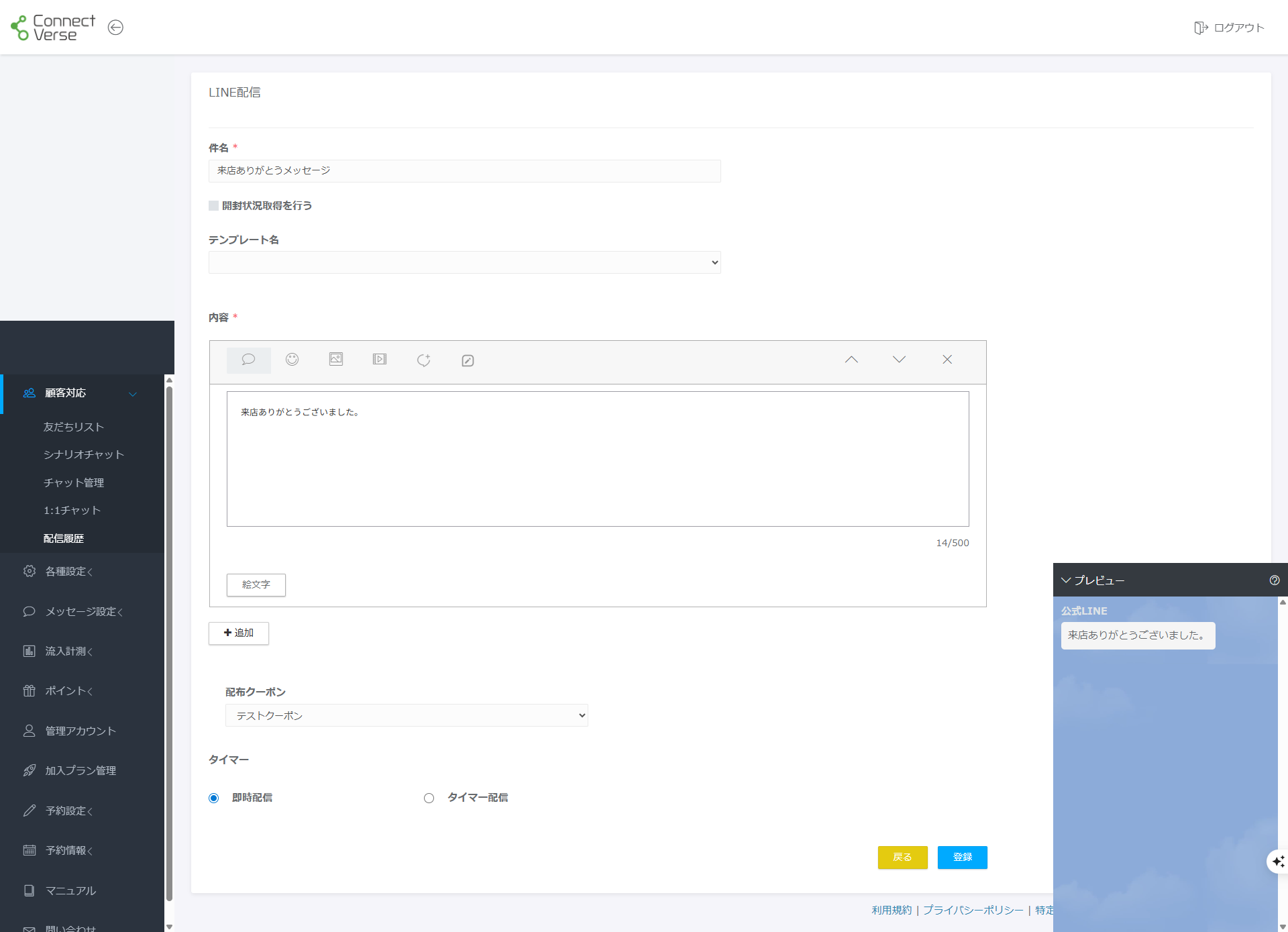Select タイマー配信 radio button

coord(429,798)
